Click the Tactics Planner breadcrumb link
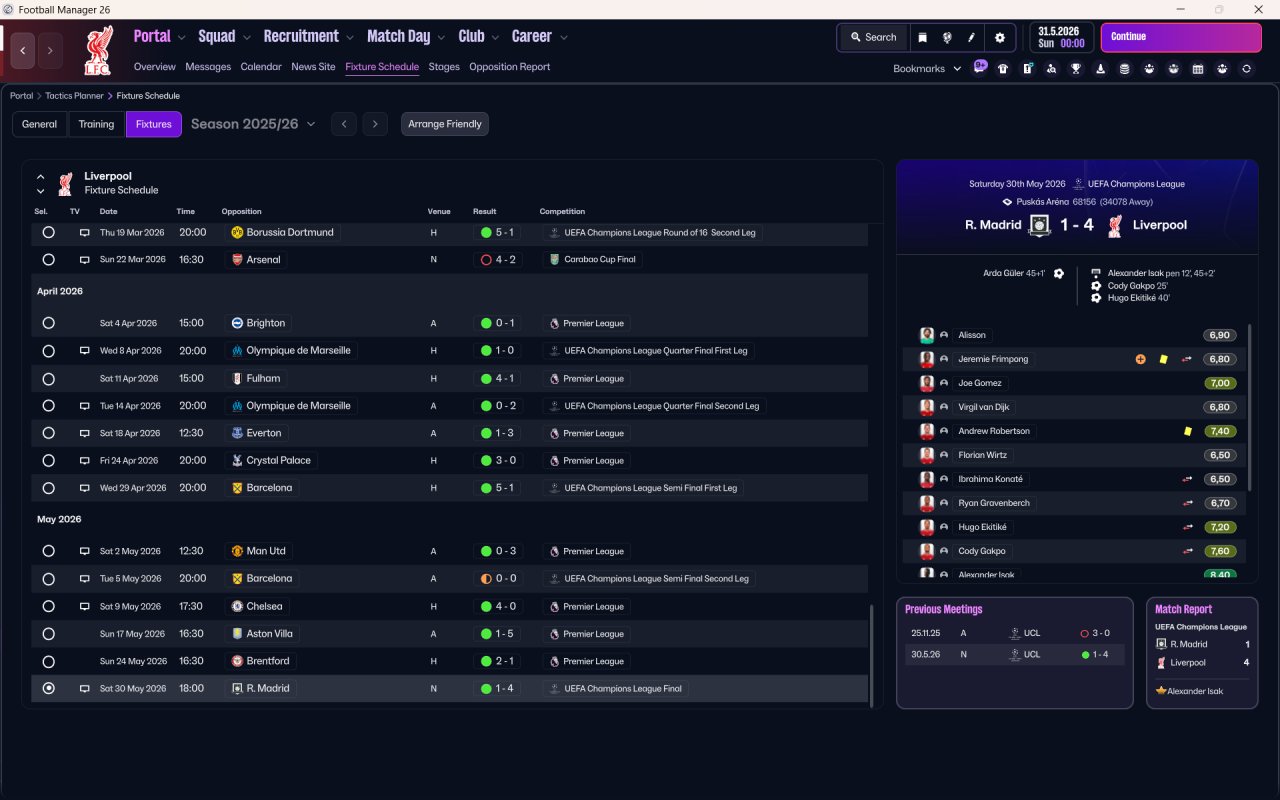Viewport: 1280px width, 800px height. (x=75, y=96)
